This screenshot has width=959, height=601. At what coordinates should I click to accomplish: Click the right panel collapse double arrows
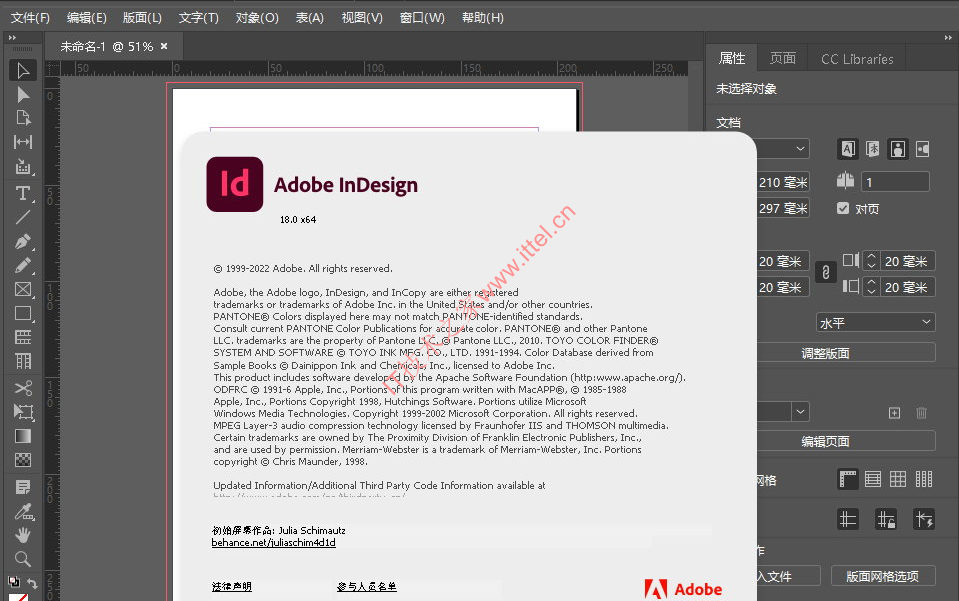click(948, 38)
